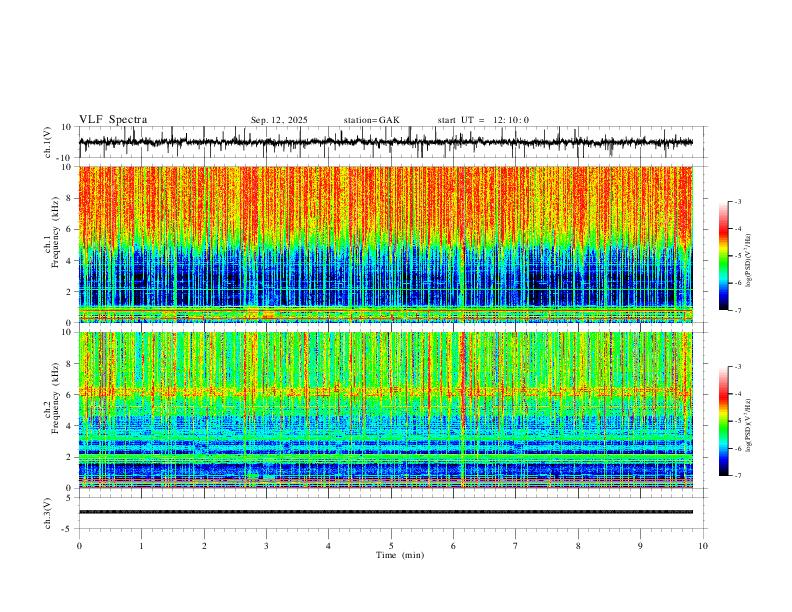Click the "VLF Spectra" plot title
792x612 pixels.
(113, 120)
